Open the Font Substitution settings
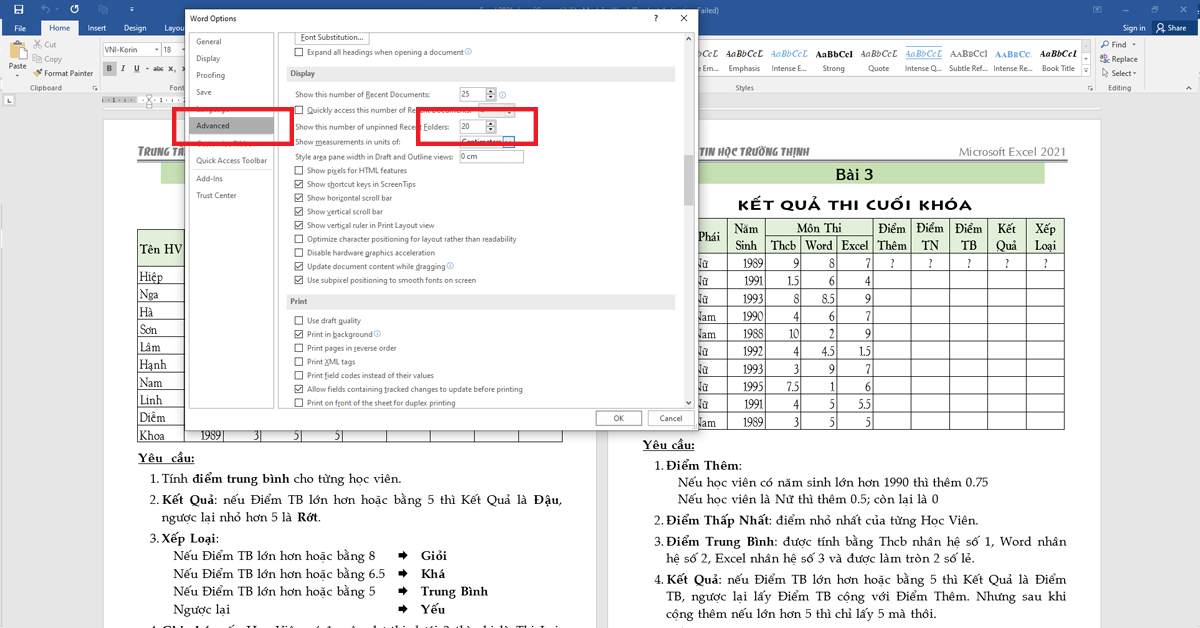Screen dimensions: 1200x628 tap(332, 37)
